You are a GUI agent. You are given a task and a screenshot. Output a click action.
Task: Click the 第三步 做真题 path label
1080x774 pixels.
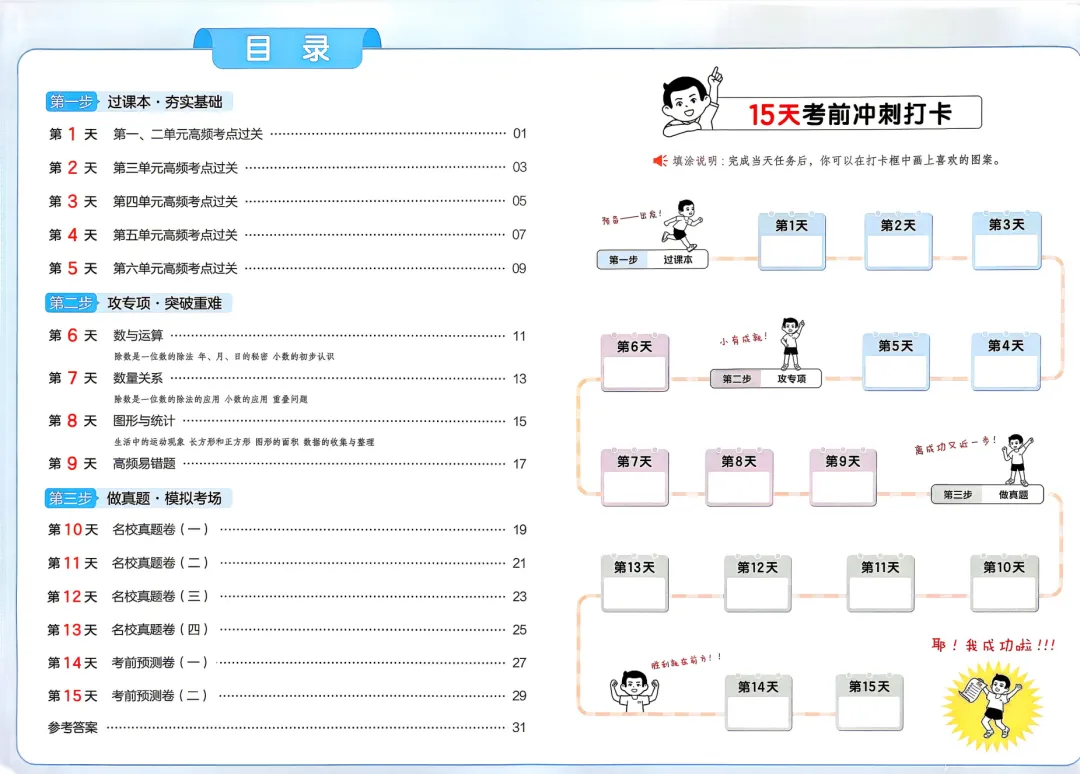pos(987,494)
